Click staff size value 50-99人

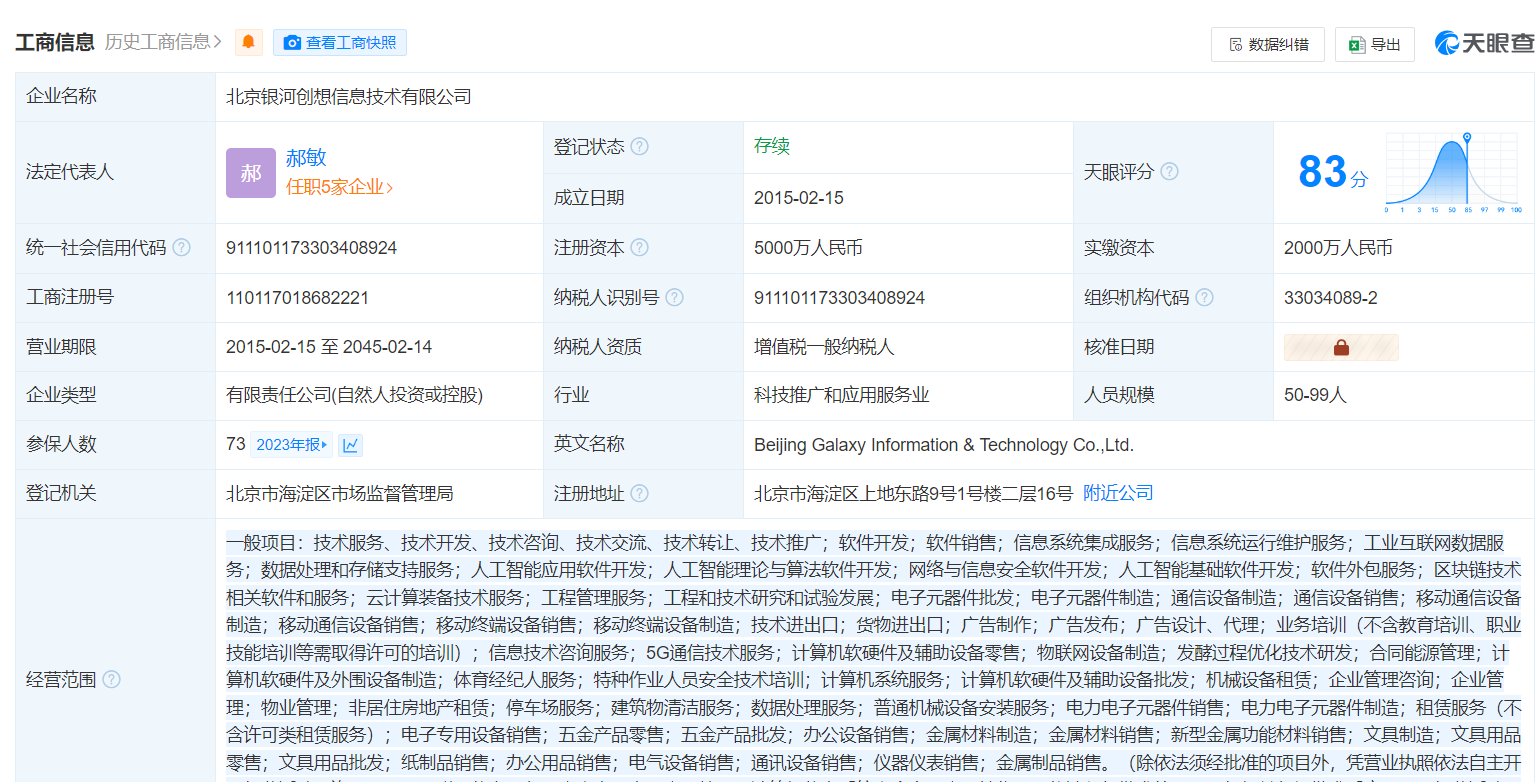pyautogui.click(x=1315, y=395)
